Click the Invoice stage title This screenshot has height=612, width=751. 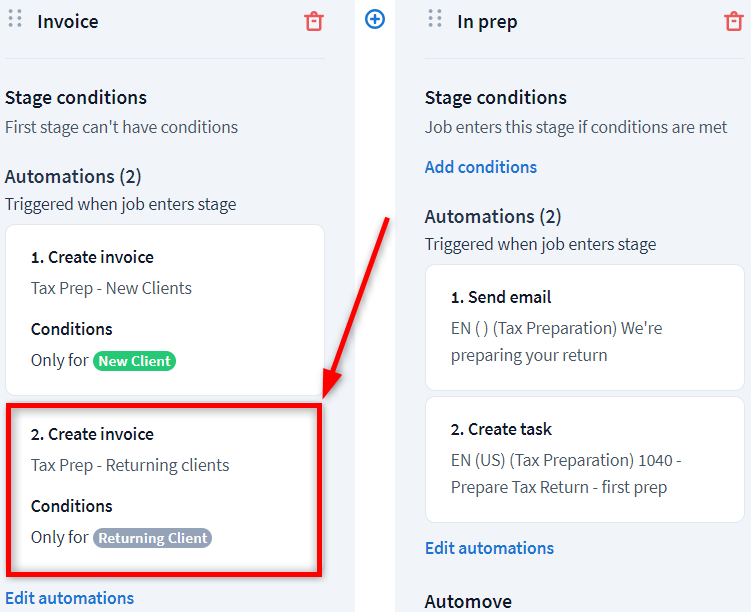tap(68, 21)
